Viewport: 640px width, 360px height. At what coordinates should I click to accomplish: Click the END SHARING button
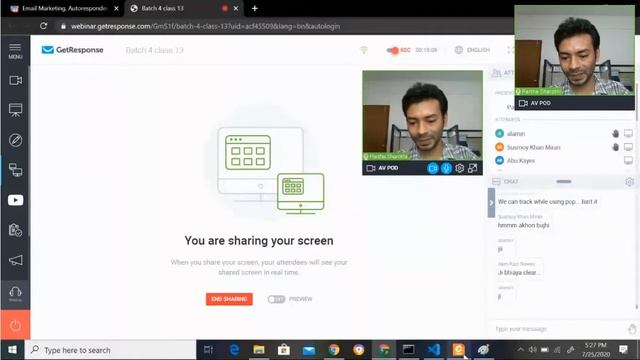(x=229, y=299)
